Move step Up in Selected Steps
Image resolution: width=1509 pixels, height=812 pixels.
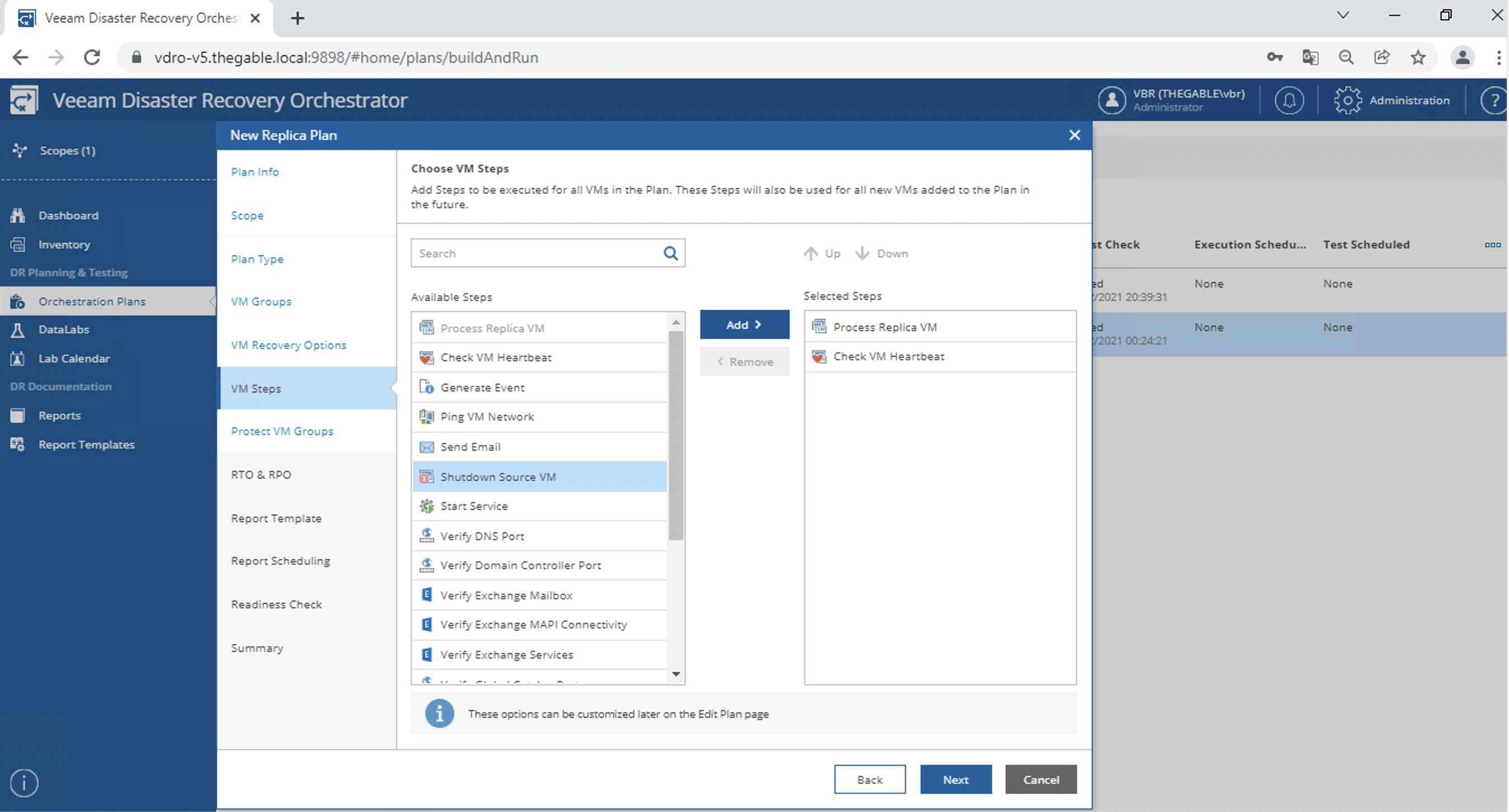click(x=822, y=253)
